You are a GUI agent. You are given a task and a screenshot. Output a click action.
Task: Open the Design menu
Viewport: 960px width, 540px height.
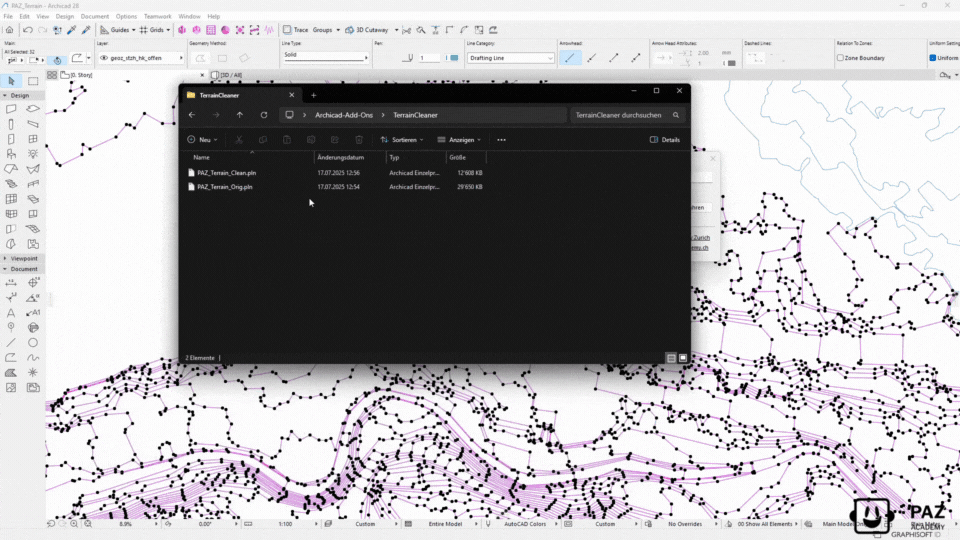point(64,17)
